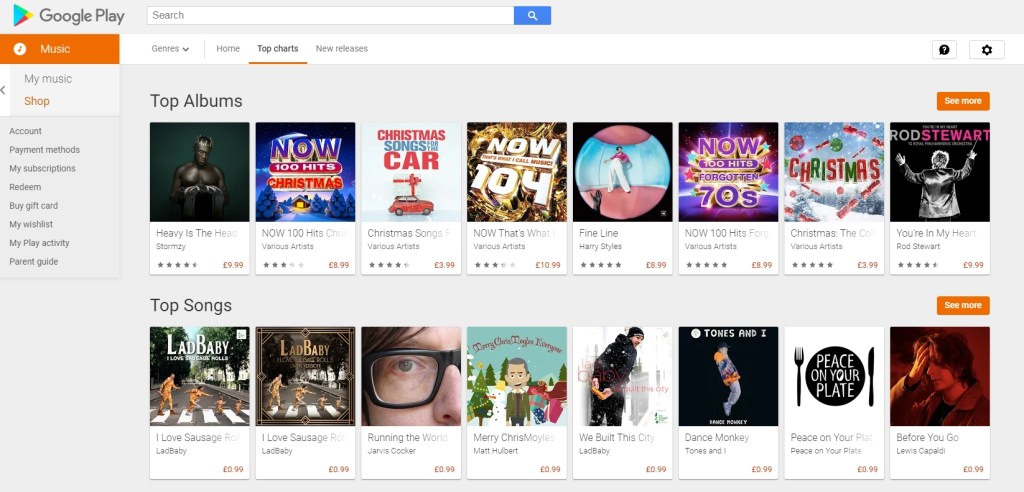Open My music in sidebar
This screenshot has height=492, width=1024.
[48, 79]
